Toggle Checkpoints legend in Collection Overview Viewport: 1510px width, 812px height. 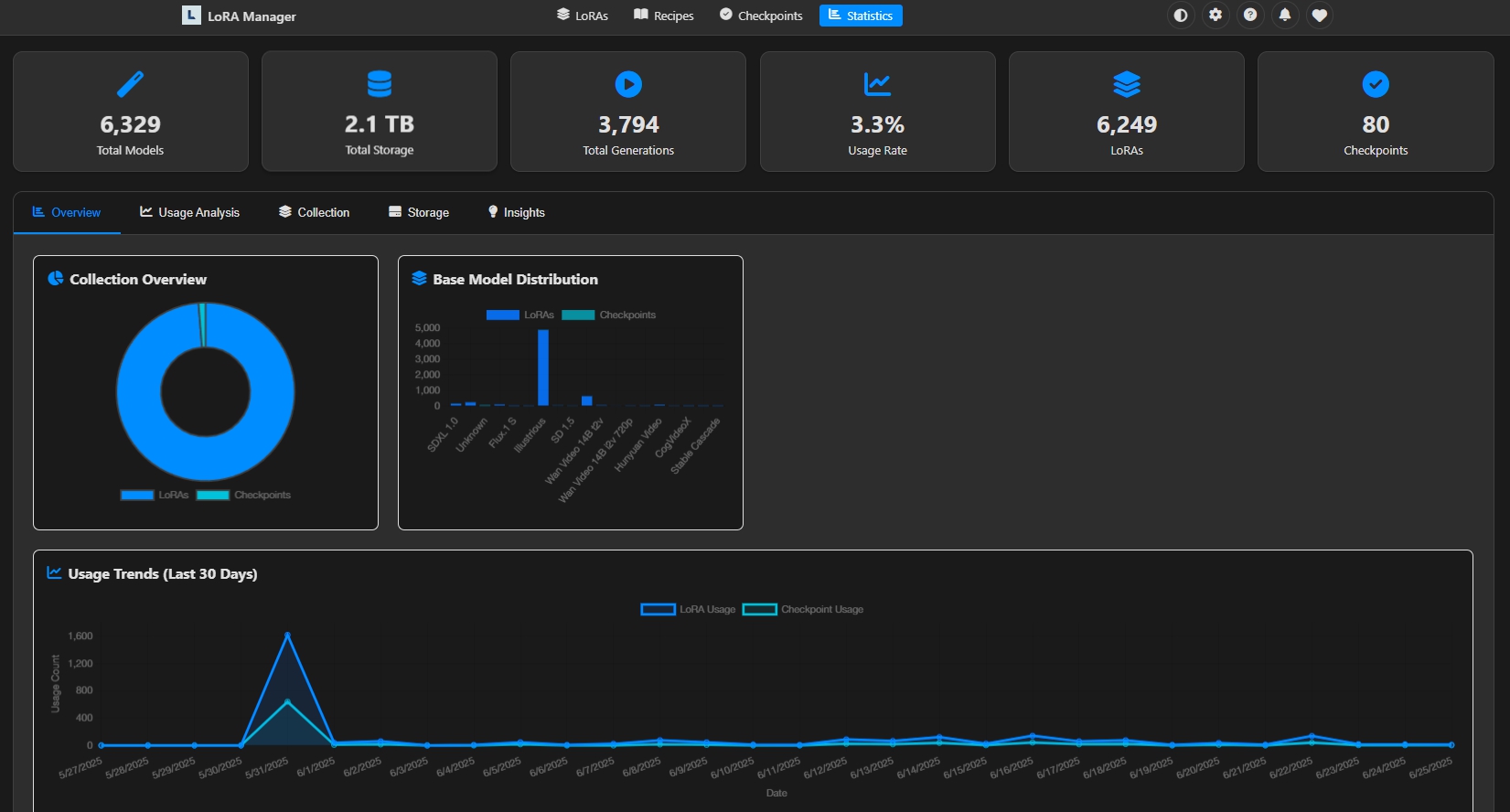pos(243,495)
